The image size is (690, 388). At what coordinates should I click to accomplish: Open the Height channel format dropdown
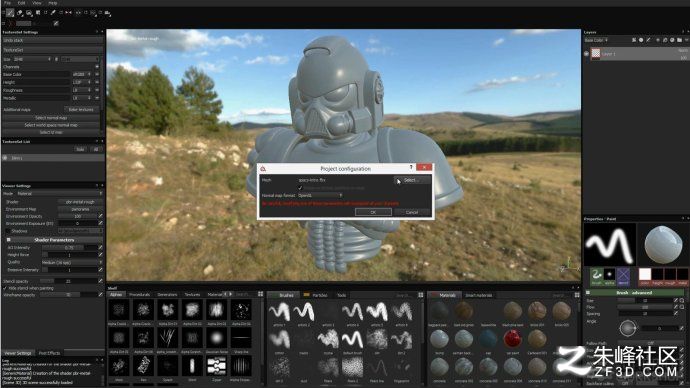tap(82, 82)
